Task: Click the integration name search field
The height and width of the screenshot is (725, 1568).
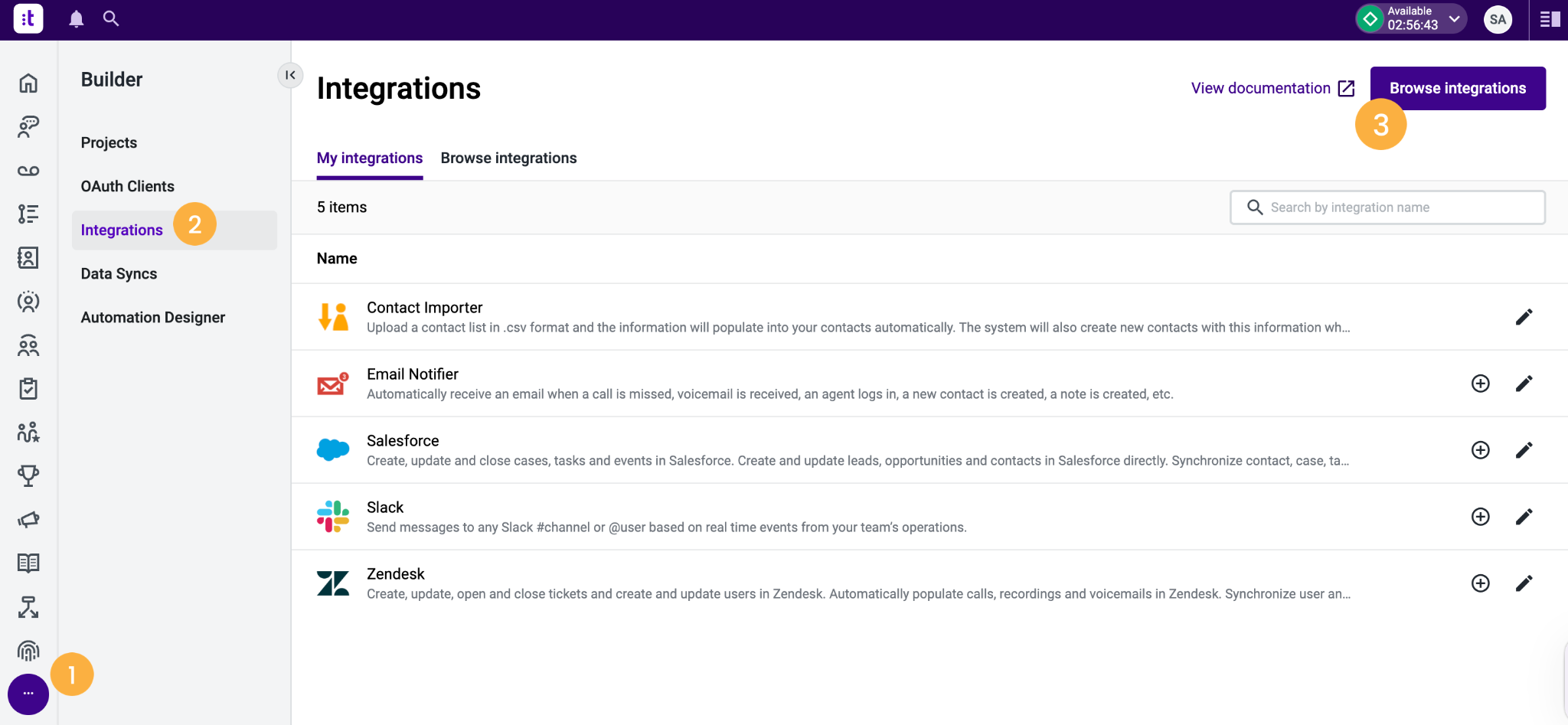Action: 1386,207
